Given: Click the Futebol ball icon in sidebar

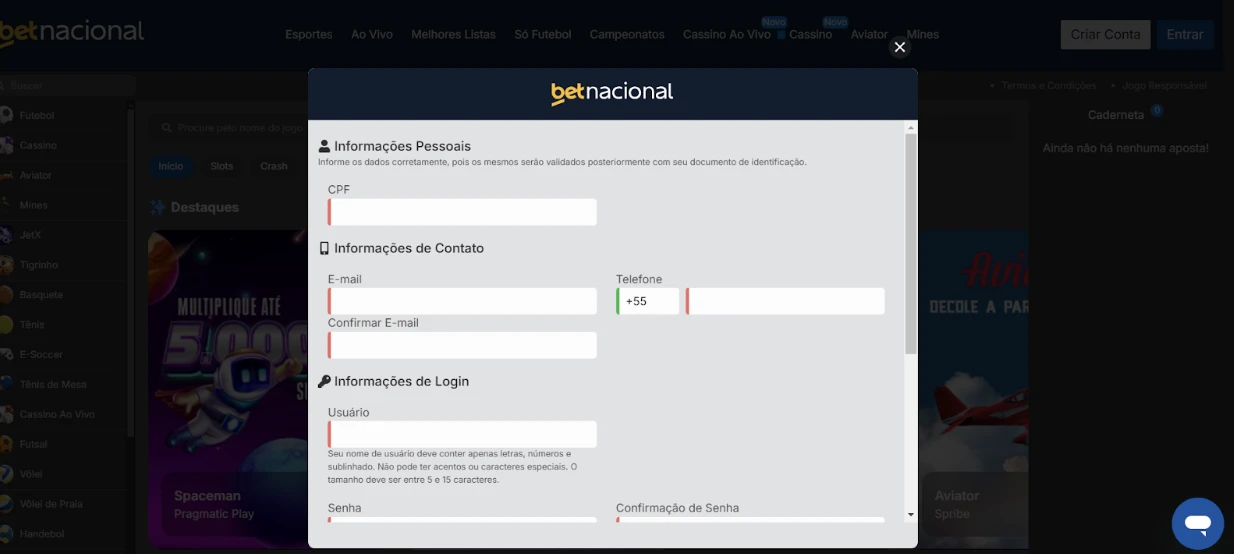Looking at the screenshot, I should (5, 115).
